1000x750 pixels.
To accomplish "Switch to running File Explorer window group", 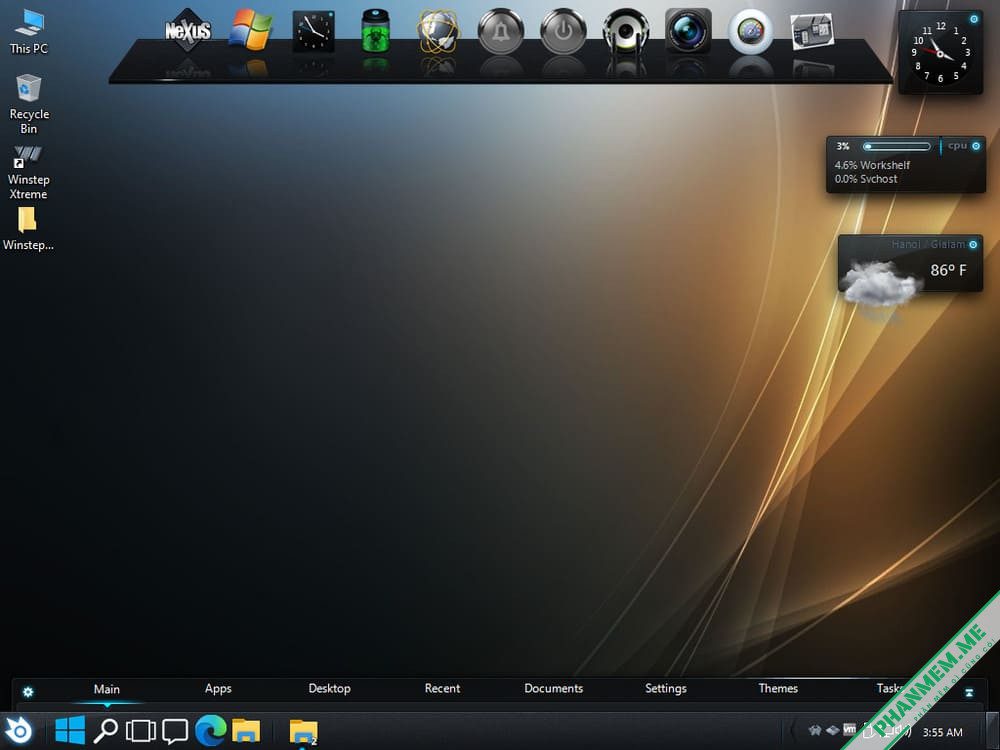I will [x=303, y=732].
